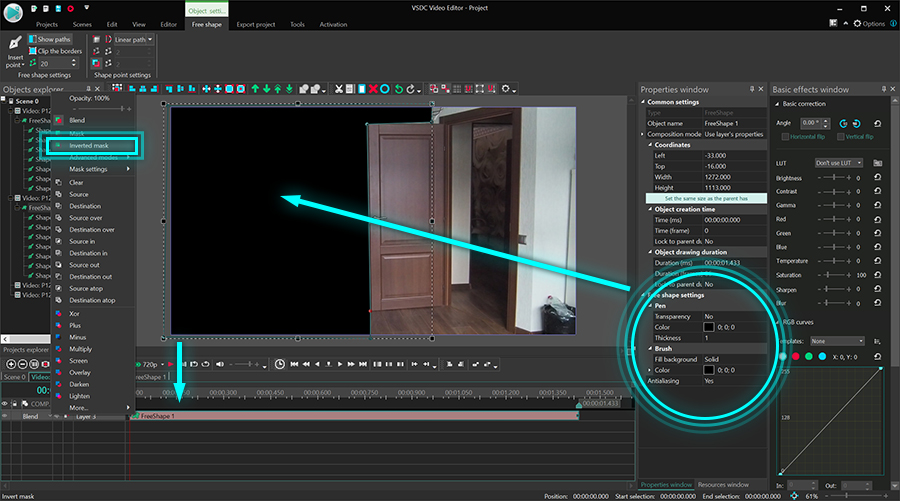Image resolution: width=900 pixels, height=501 pixels.
Task: Click the redo arrow icon
Action: pos(410,89)
